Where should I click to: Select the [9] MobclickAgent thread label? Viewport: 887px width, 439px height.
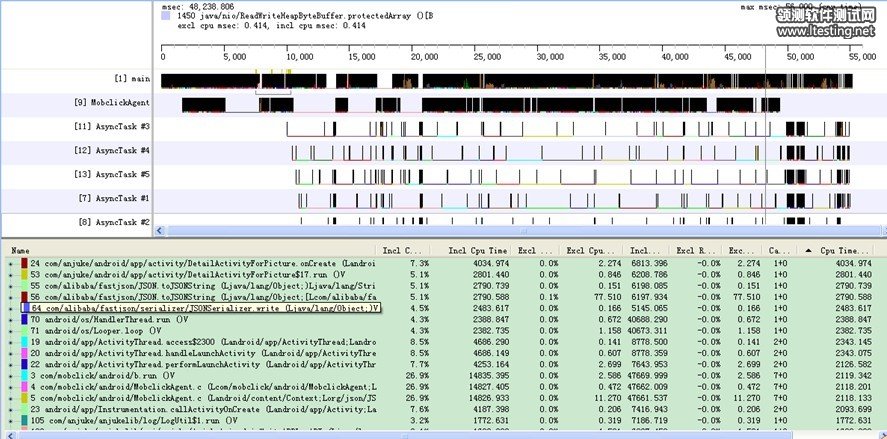click(112, 102)
